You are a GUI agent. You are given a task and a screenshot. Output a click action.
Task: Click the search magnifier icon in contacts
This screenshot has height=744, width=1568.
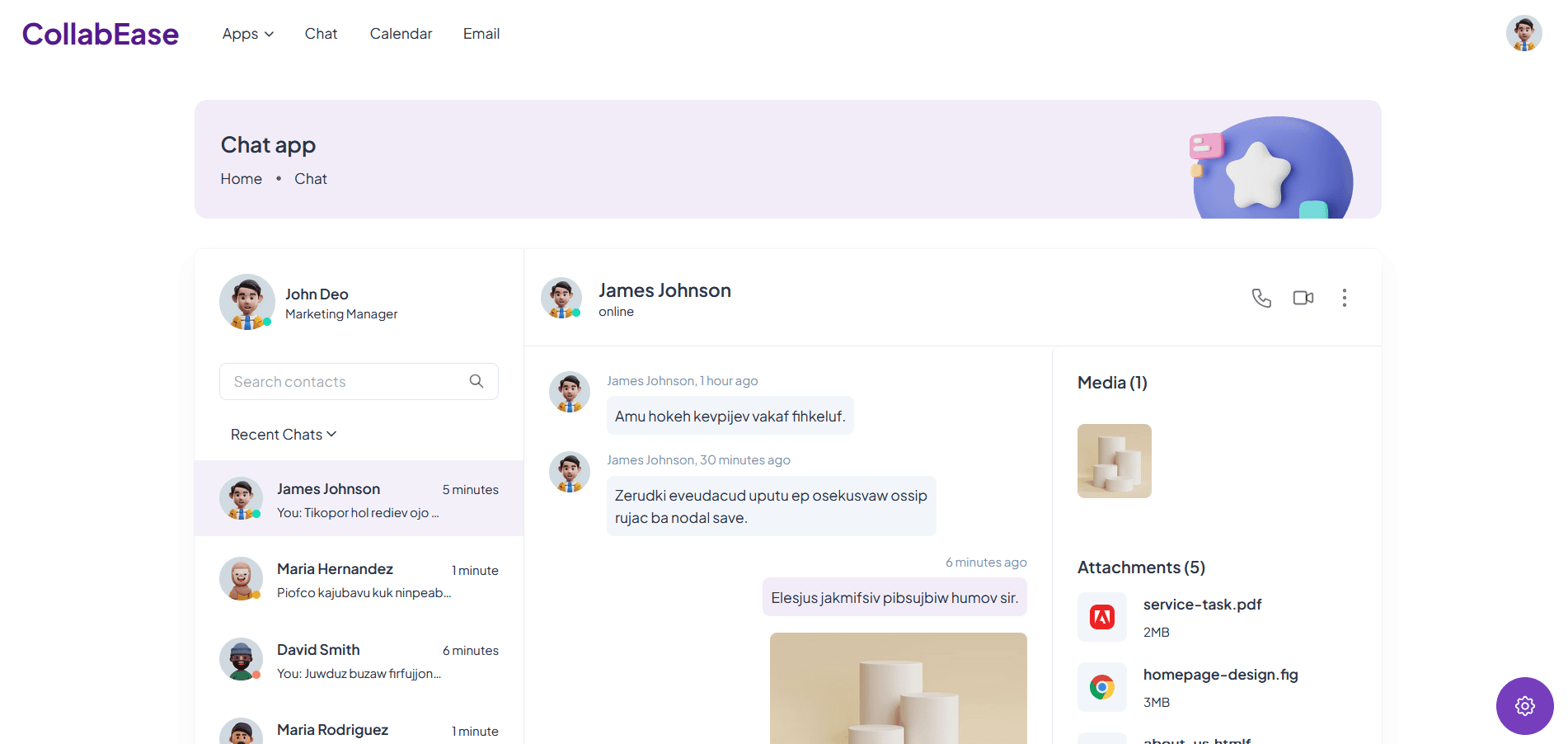(x=477, y=381)
